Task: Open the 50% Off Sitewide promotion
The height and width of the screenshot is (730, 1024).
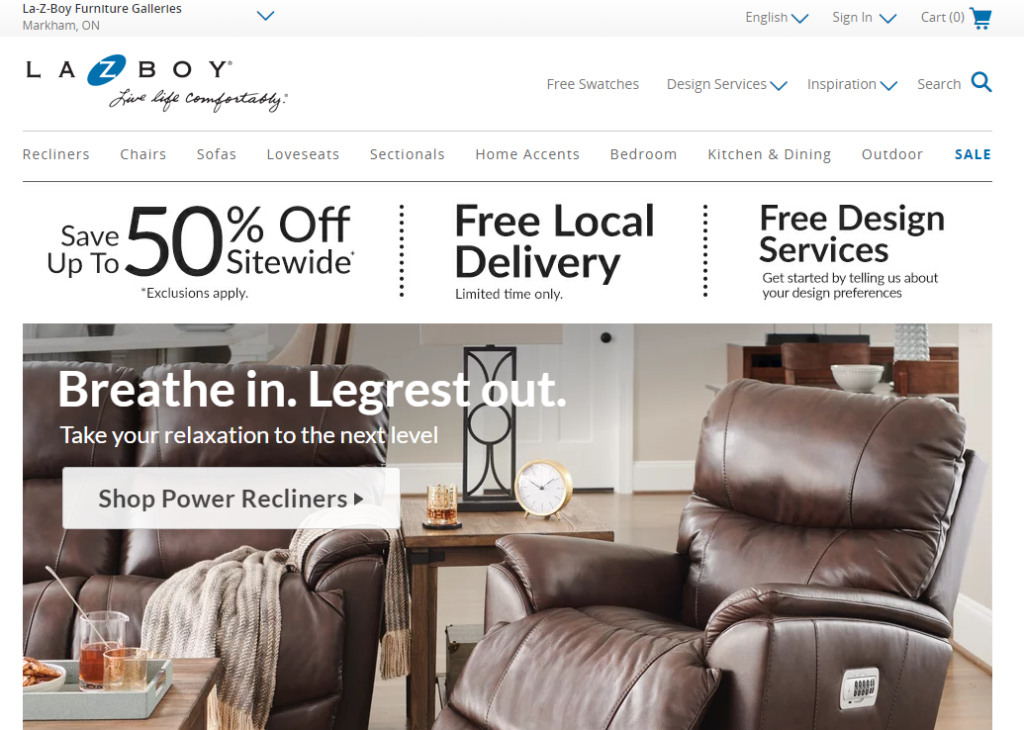Action: (200, 251)
